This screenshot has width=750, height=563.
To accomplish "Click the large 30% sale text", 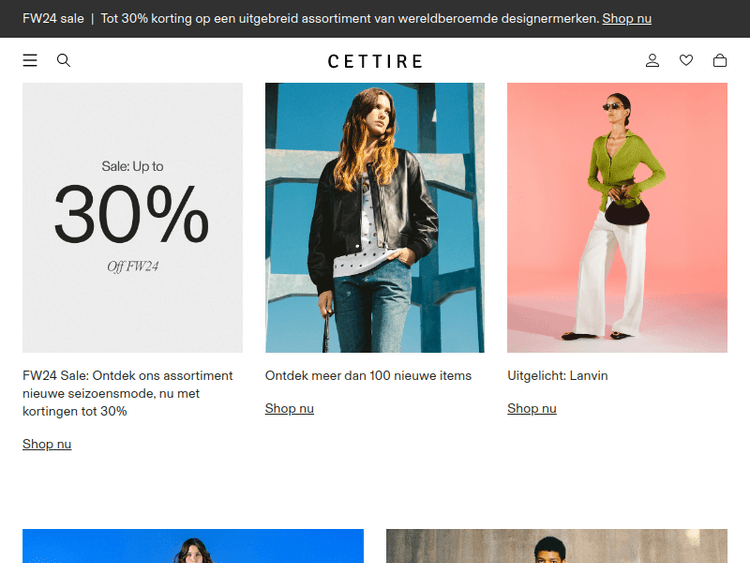I will pyautogui.click(x=132, y=214).
